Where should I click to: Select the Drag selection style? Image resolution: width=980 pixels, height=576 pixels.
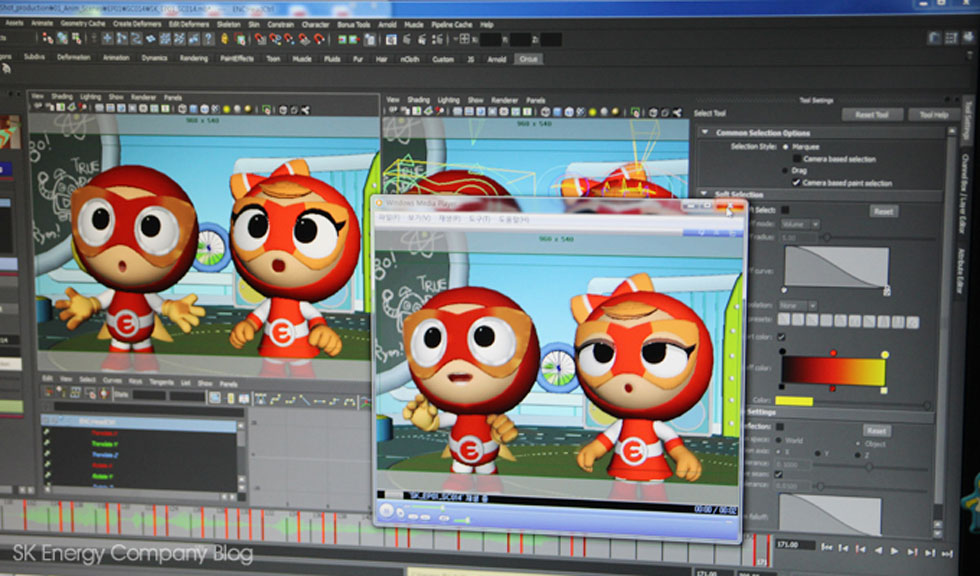point(785,170)
